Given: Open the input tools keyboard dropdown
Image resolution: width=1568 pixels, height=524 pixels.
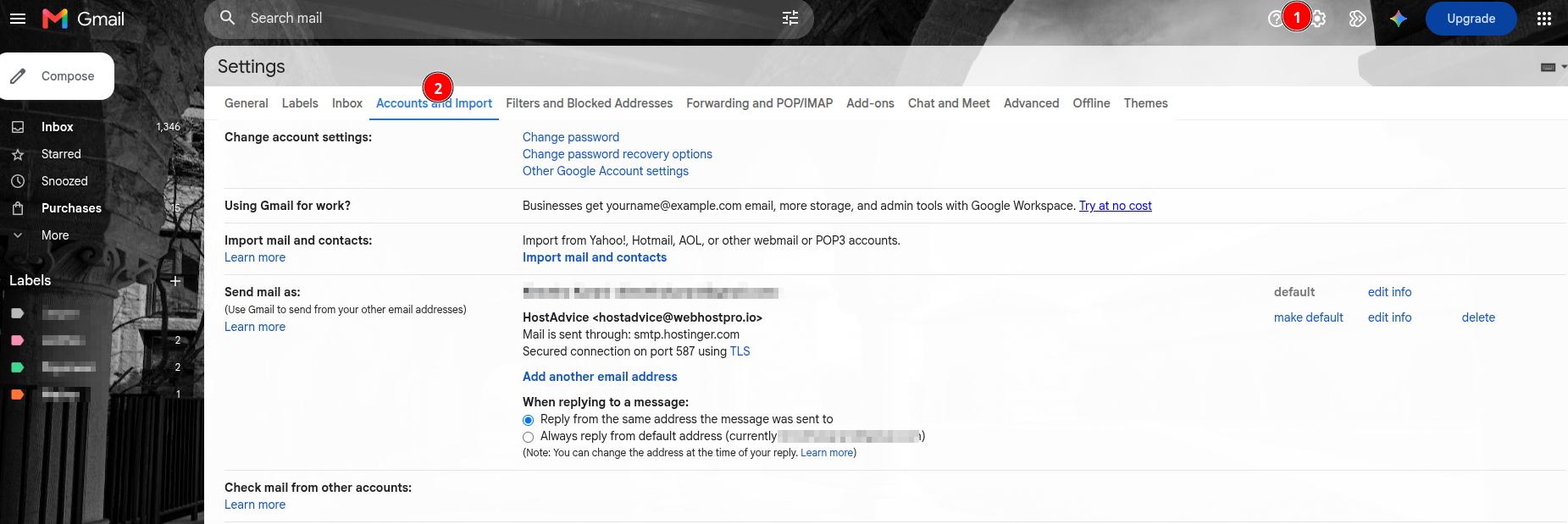Looking at the screenshot, I should [1554, 67].
